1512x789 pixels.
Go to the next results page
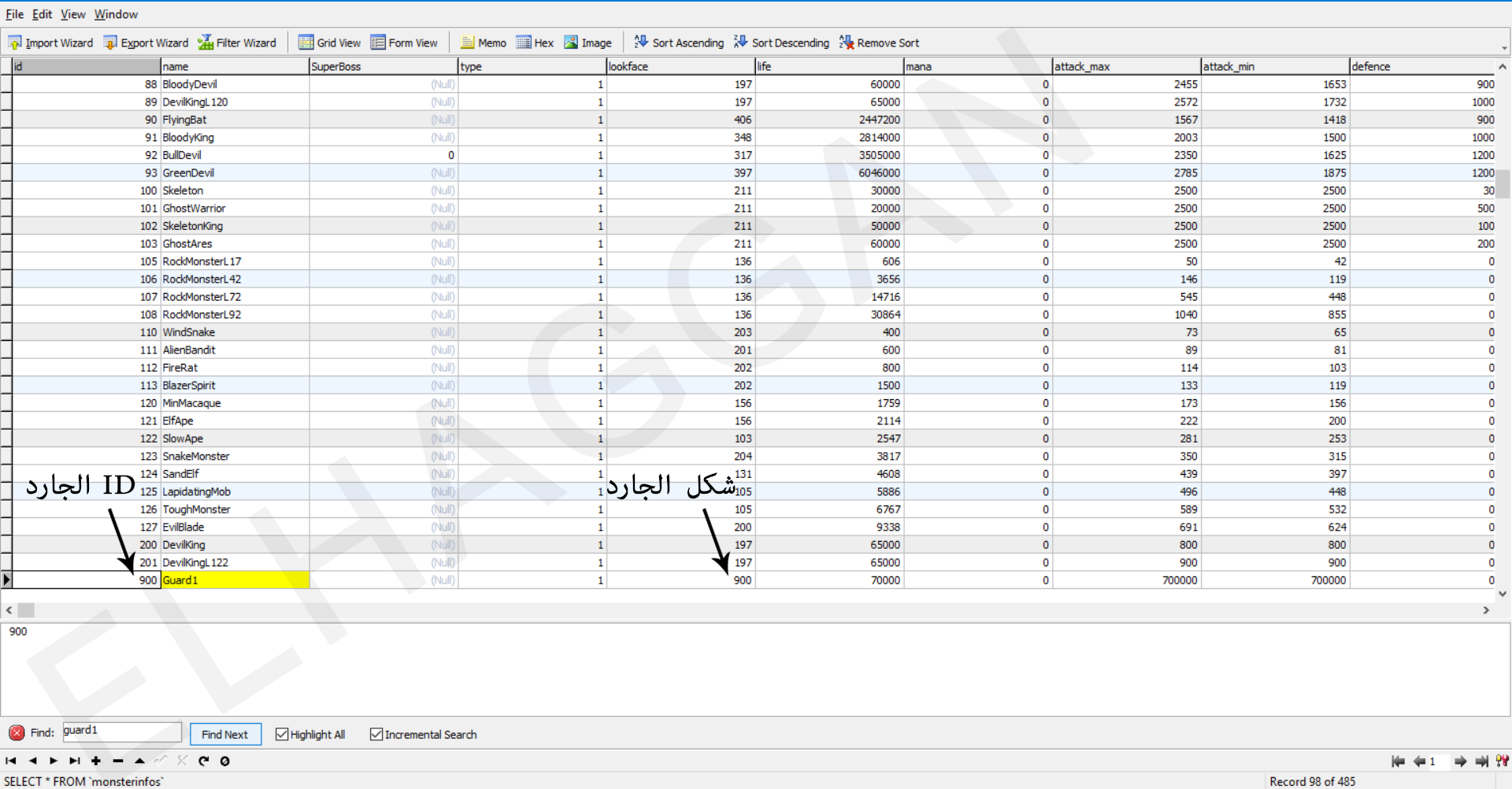(x=1461, y=761)
